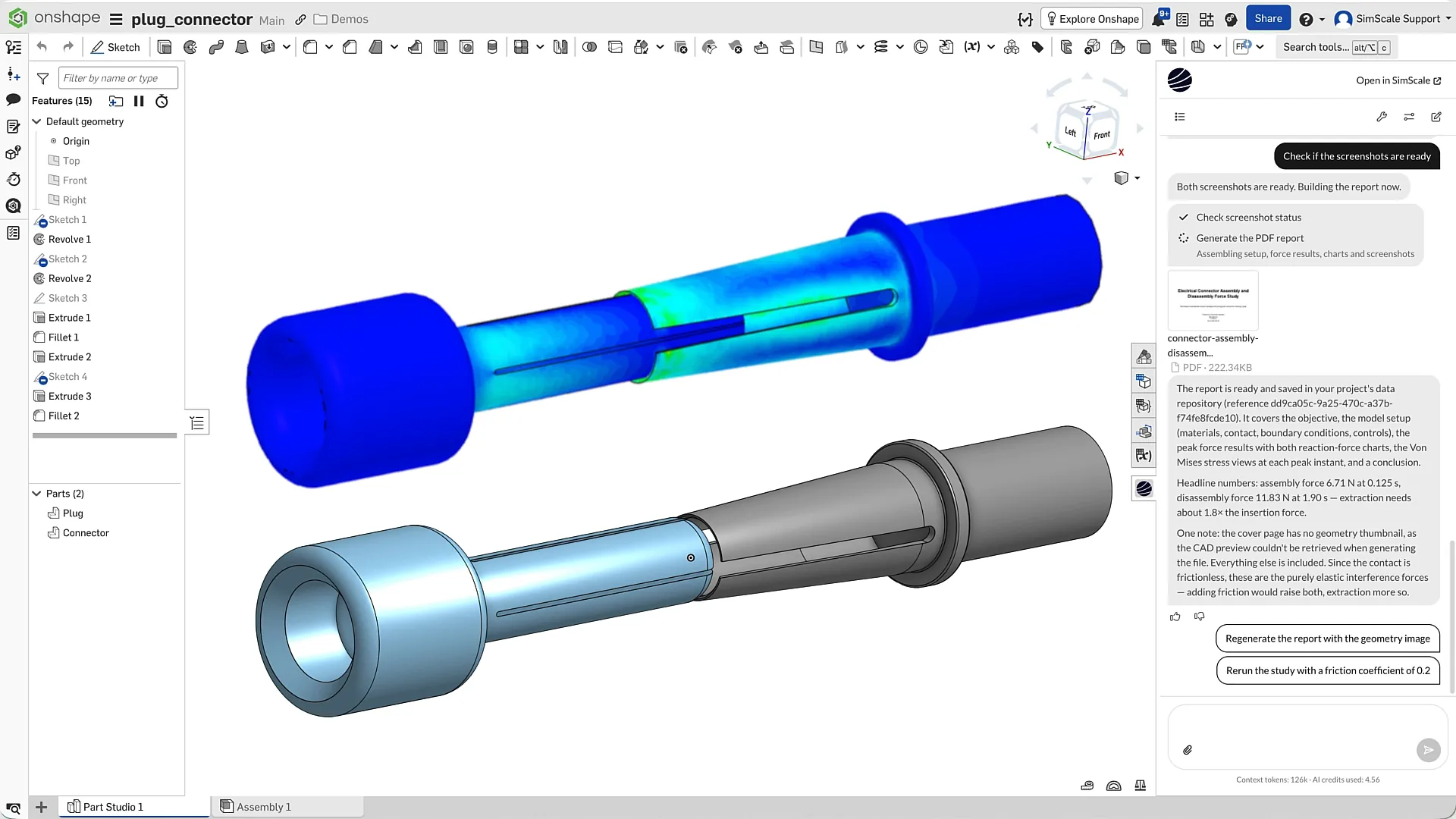Toggle the feature tree flyout button
1456x819 pixels.
[x=197, y=423]
